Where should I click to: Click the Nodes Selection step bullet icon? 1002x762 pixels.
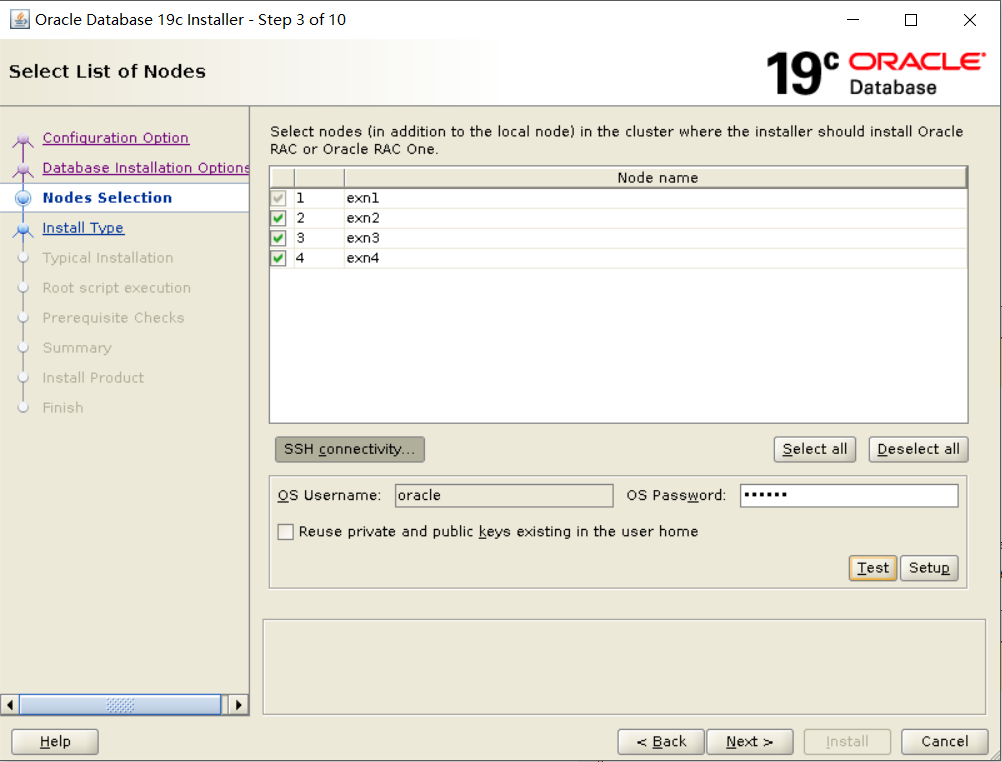[x=23, y=198]
